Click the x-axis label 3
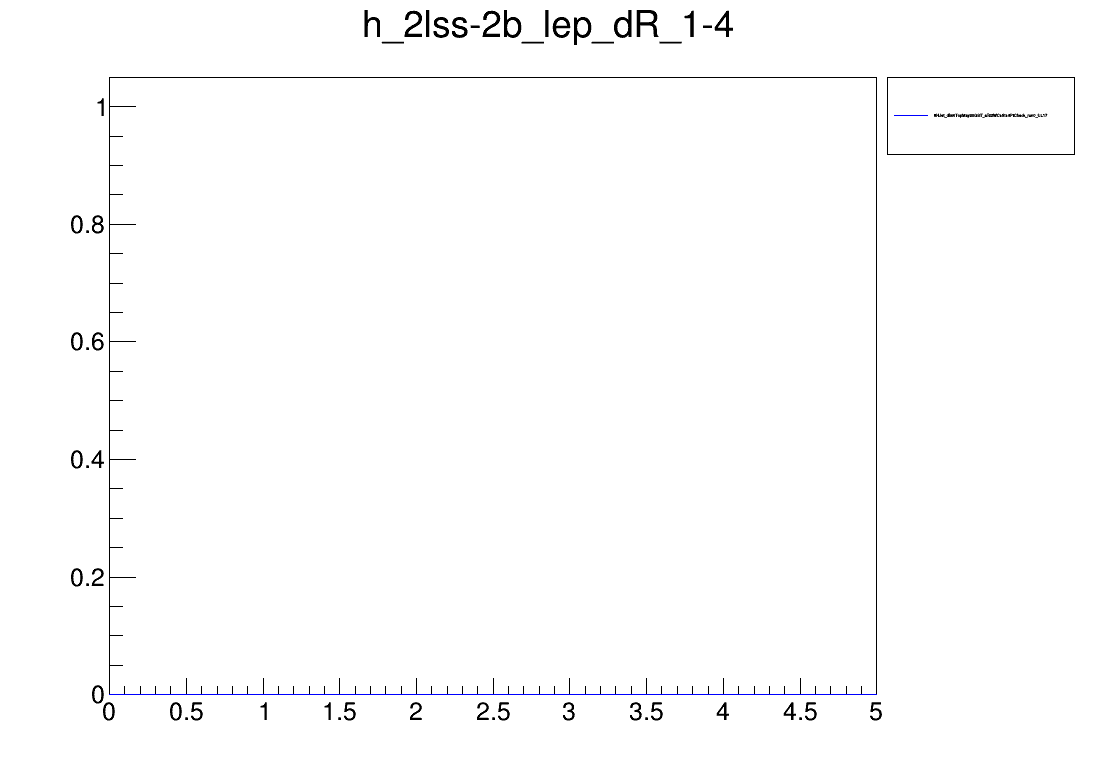Viewport: 1096px width, 772px height. tap(569, 713)
